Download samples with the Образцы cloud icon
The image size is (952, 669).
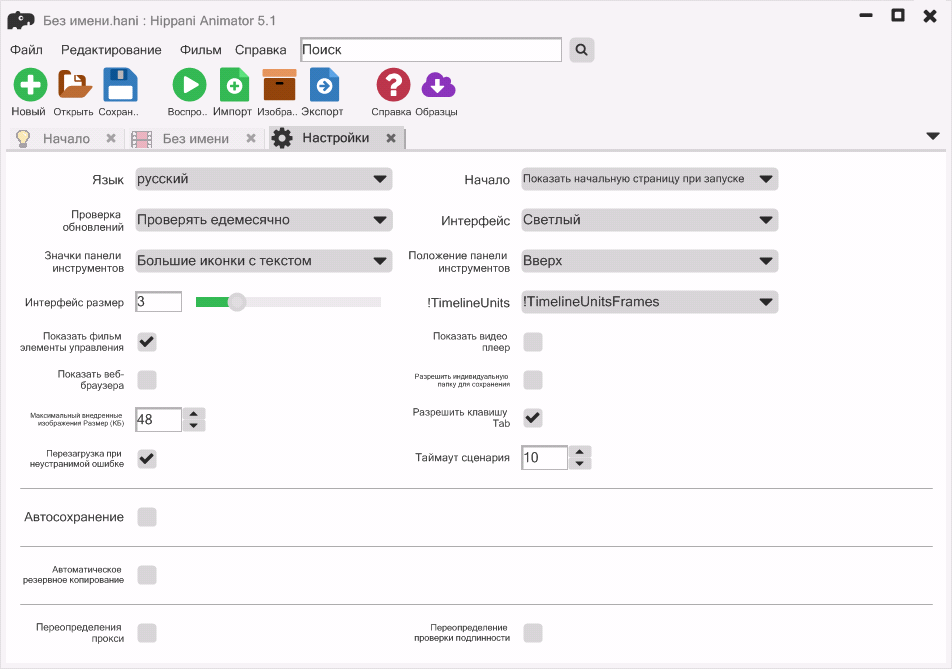pyautogui.click(x=438, y=86)
